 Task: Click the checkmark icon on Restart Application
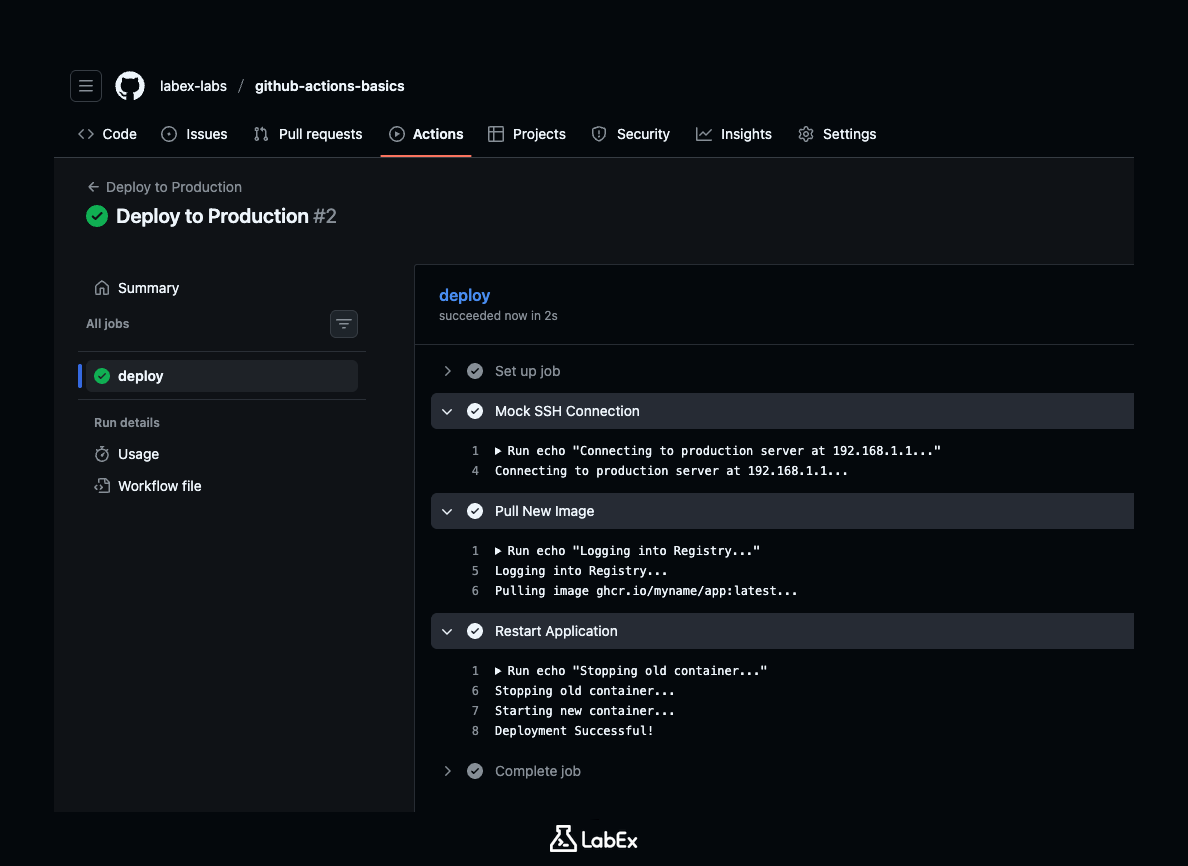coord(475,631)
